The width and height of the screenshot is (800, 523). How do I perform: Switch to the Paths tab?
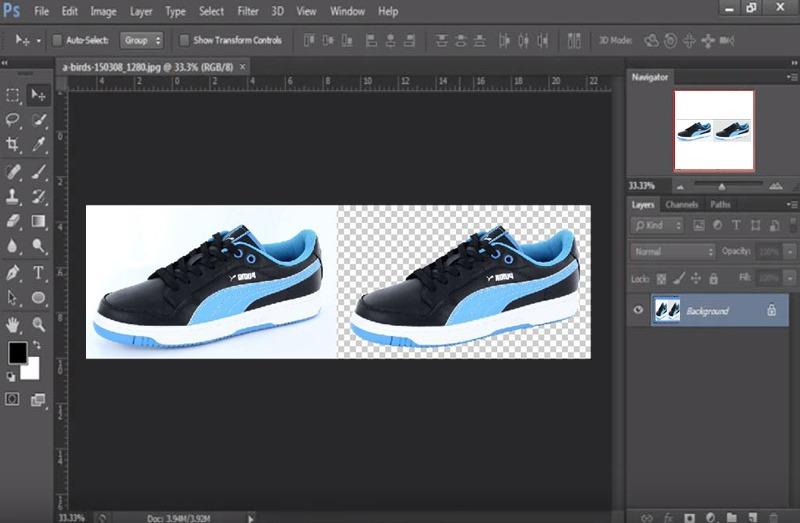tap(720, 205)
